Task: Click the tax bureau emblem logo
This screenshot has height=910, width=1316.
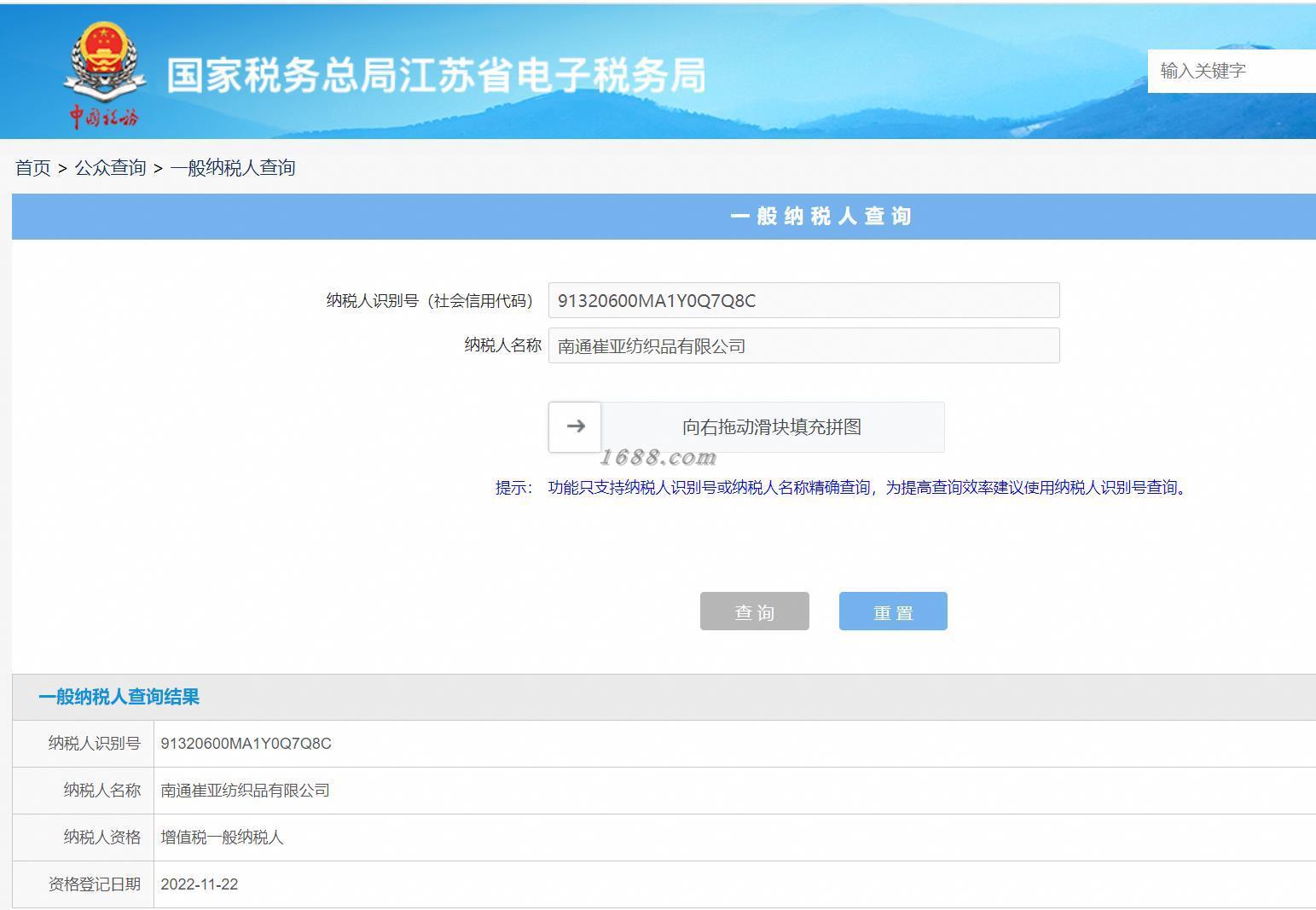Action: (103, 75)
